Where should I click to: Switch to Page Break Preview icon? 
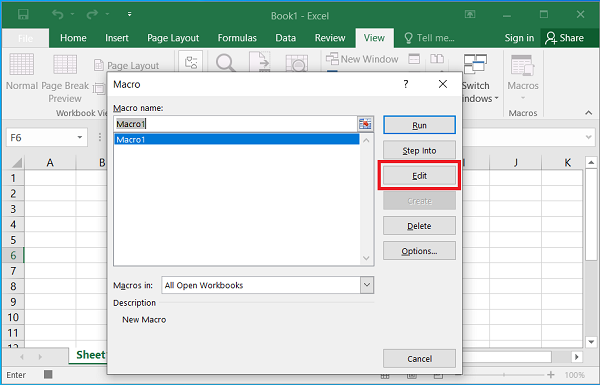65,64
